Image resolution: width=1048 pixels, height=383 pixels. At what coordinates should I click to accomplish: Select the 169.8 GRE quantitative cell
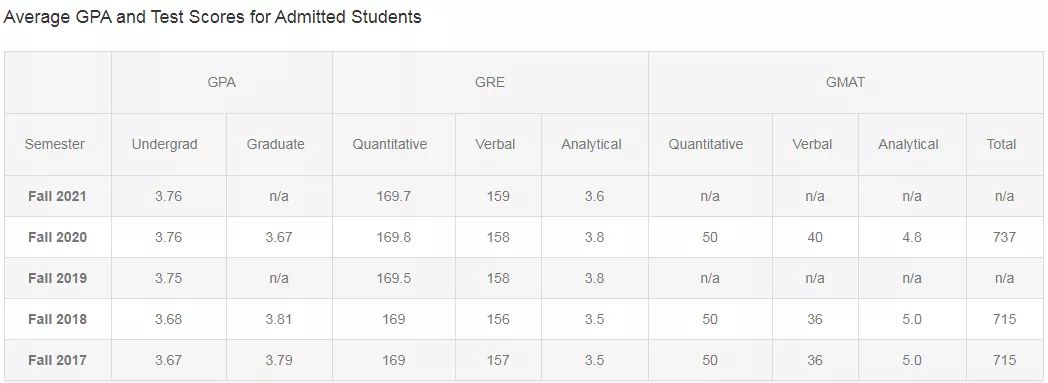click(x=394, y=237)
